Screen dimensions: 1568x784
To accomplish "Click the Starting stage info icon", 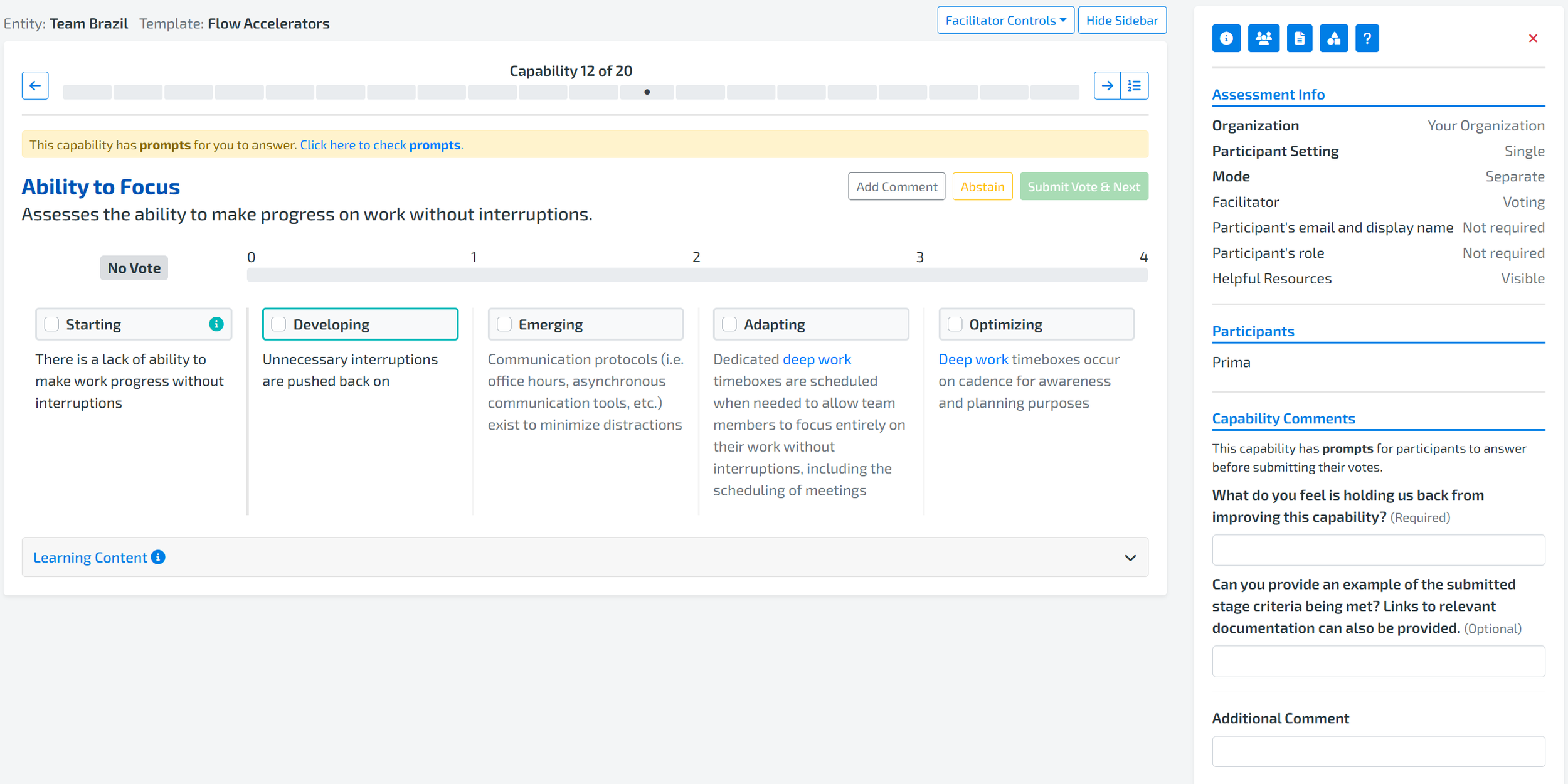I will [x=216, y=324].
